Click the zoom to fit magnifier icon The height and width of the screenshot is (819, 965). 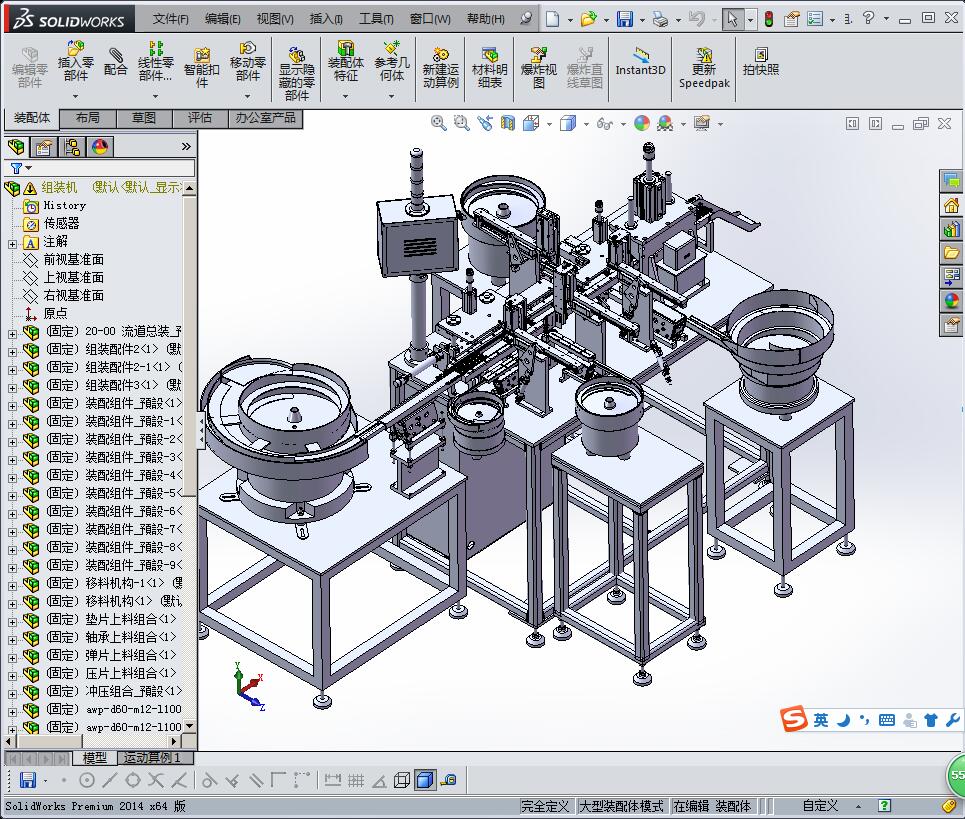click(x=438, y=123)
